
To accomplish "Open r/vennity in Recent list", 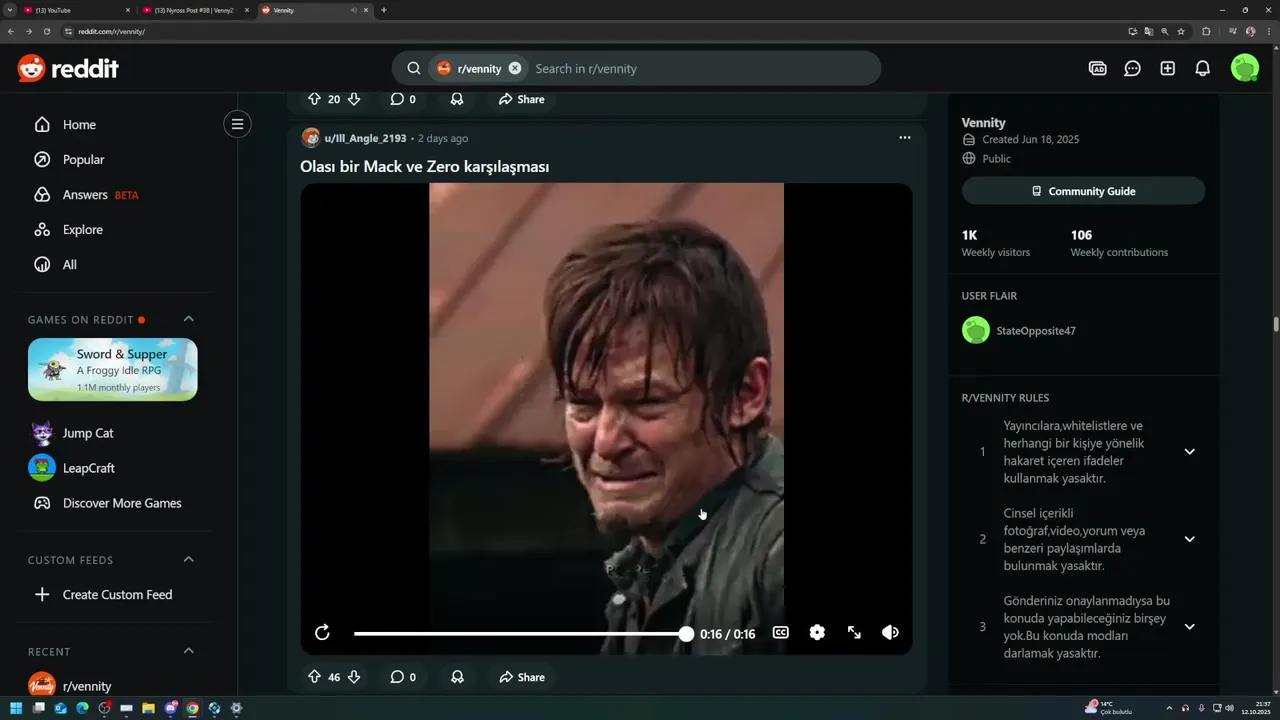I will pos(87,686).
